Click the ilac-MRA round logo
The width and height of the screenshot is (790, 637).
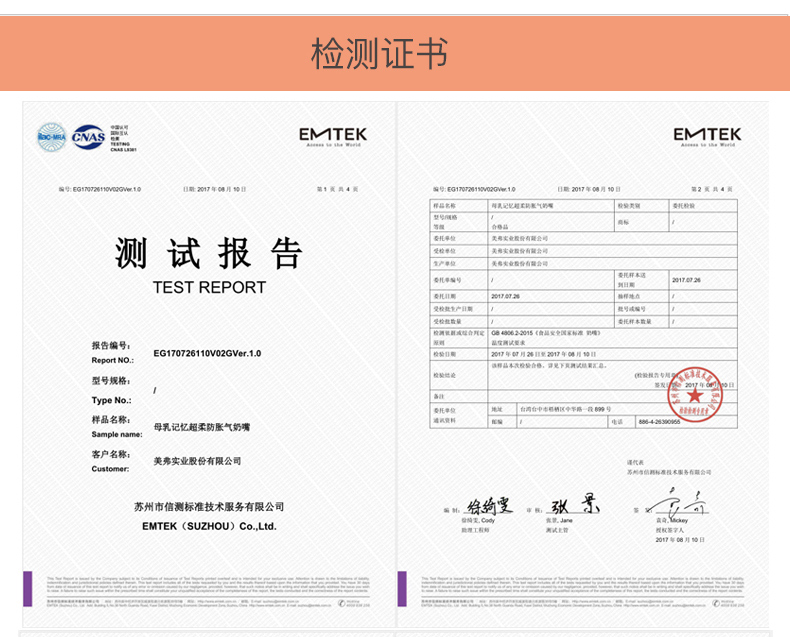[x=51, y=135]
